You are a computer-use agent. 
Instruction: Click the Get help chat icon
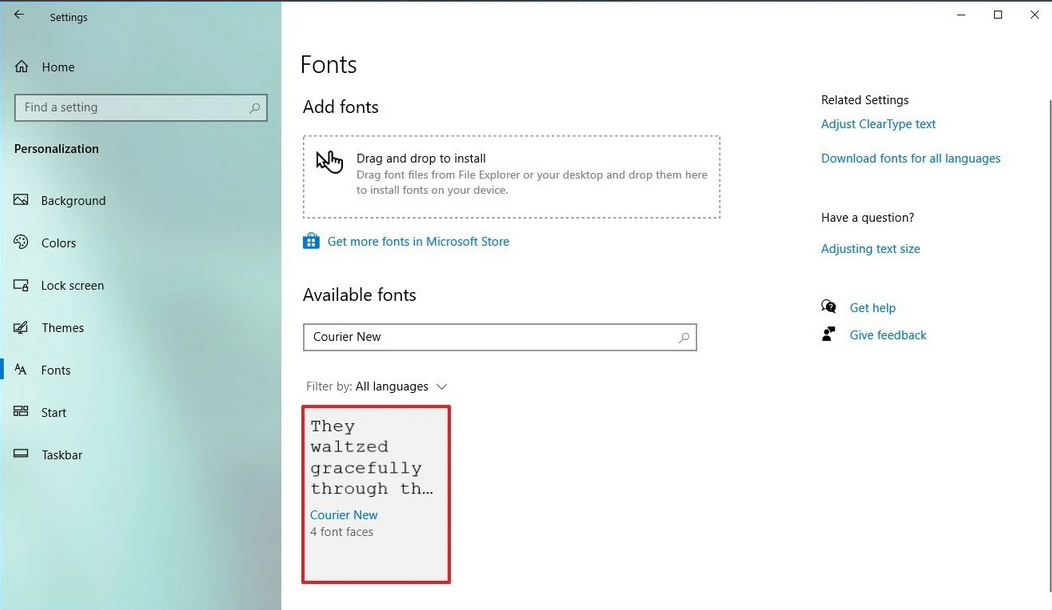(828, 307)
